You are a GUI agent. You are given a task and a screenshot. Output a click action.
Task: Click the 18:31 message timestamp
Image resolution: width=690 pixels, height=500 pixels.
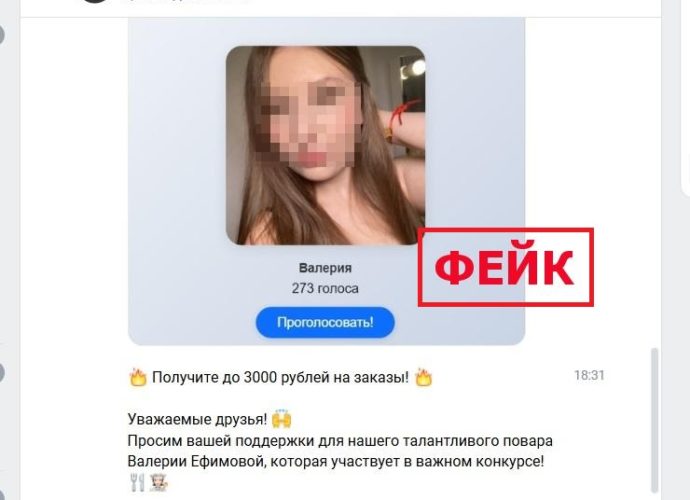pyautogui.click(x=589, y=375)
